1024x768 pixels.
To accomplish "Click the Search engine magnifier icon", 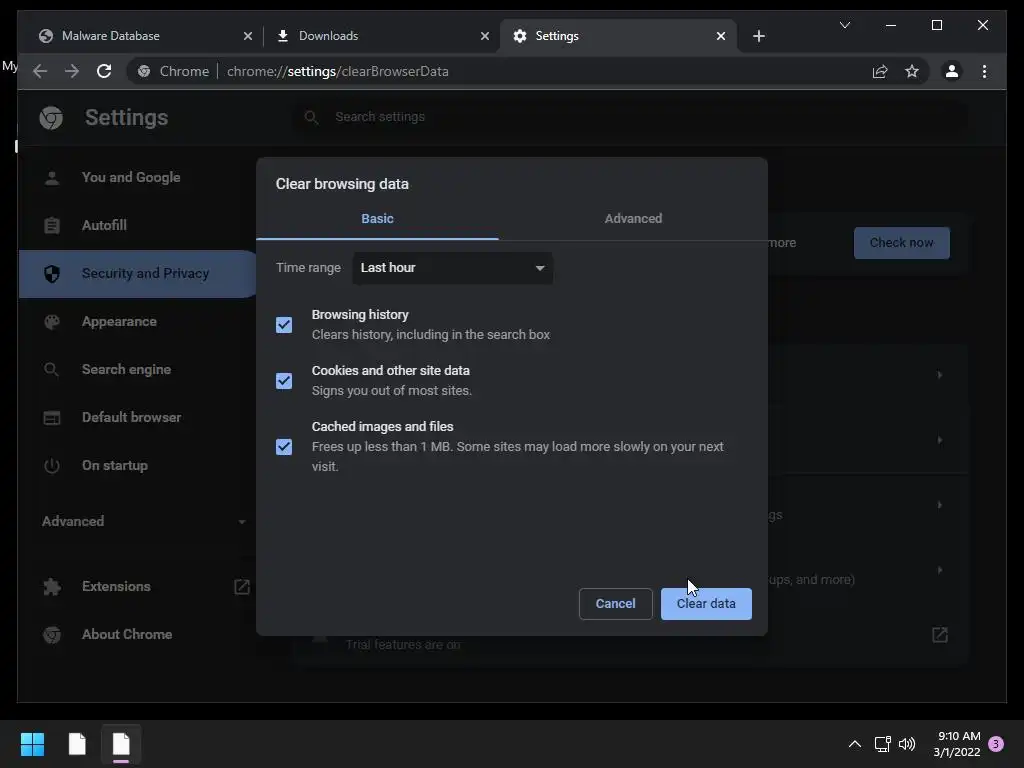I will point(52,370).
